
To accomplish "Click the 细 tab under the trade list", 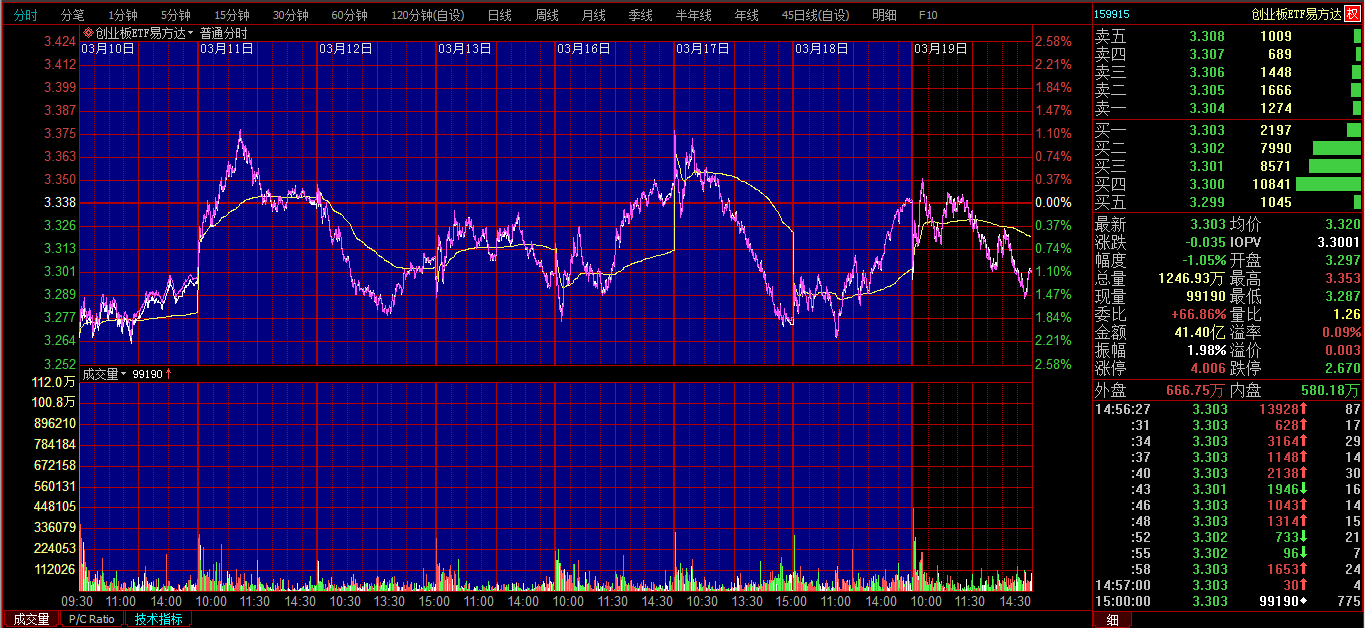I will [x=1112, y=619].
